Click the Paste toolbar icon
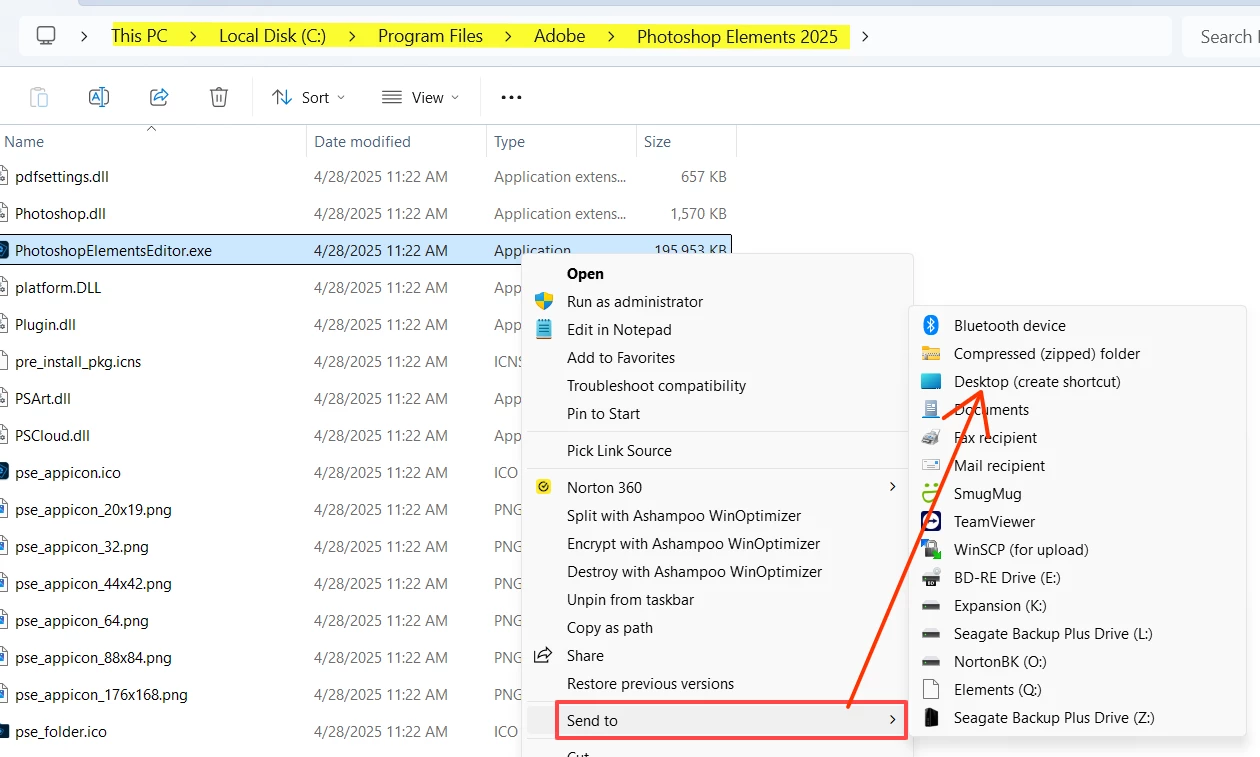 point(39,97)
